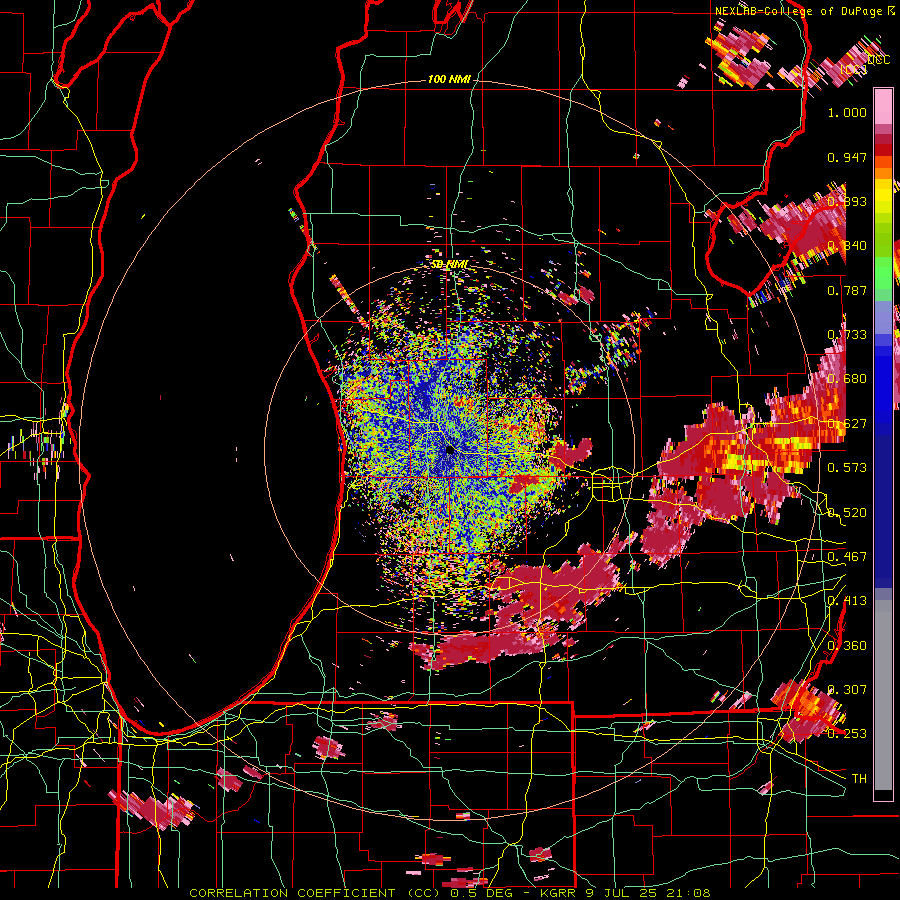Click the 100 NMI range ring label
Image resolution: width=900 pixels, height=900 pixels.
click(x=448, y=79)
